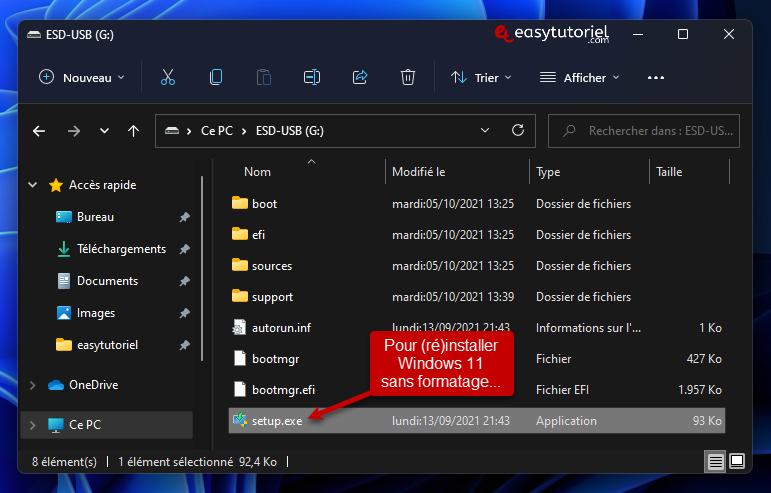Switch to large icons view in status bar
The image size is (771, 493).
point(737,462)
